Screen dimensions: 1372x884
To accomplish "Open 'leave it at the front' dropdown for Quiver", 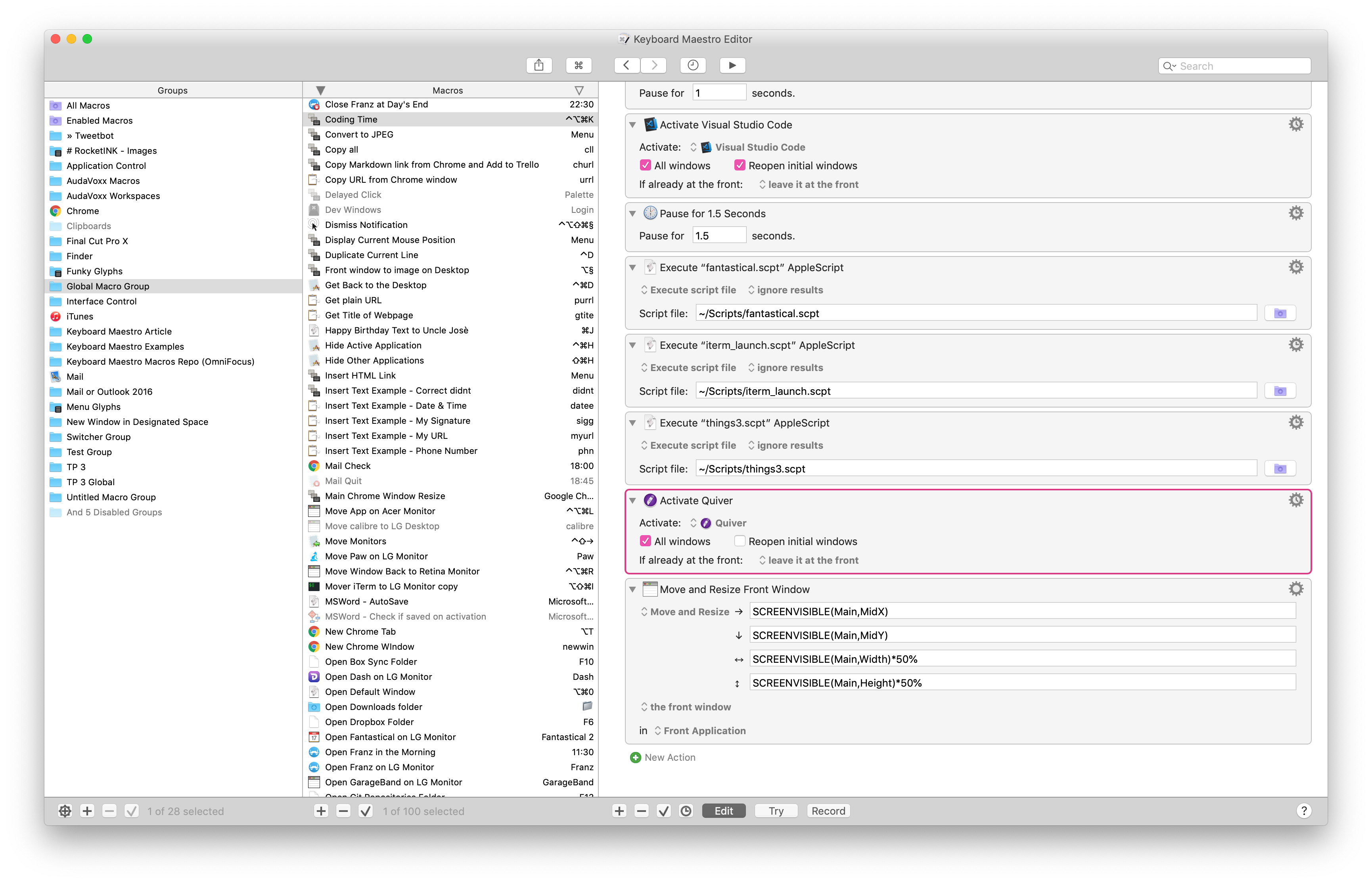I will (x=808, y=560).
